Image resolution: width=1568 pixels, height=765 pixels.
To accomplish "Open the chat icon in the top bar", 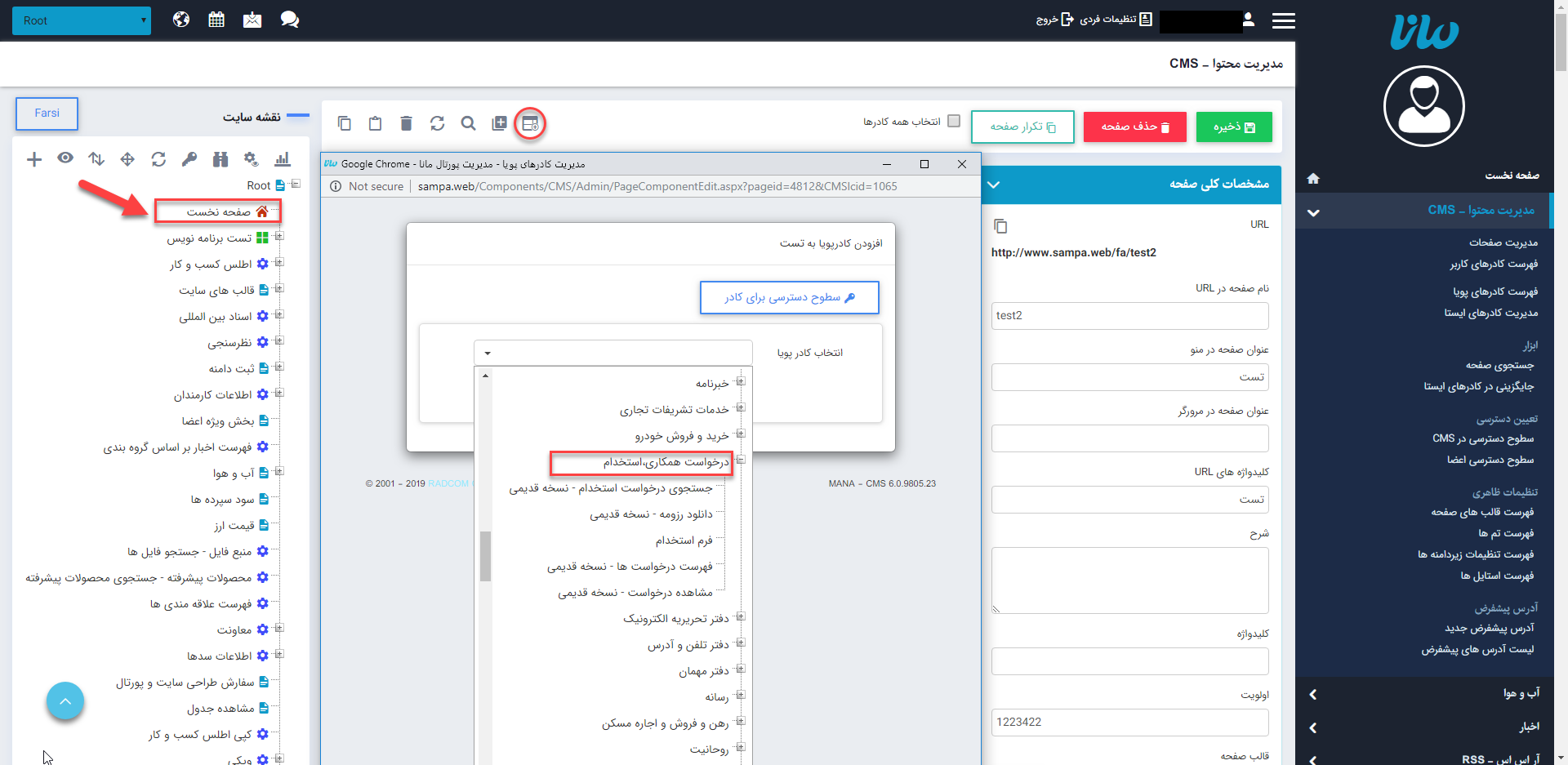I will coord(290,20).
